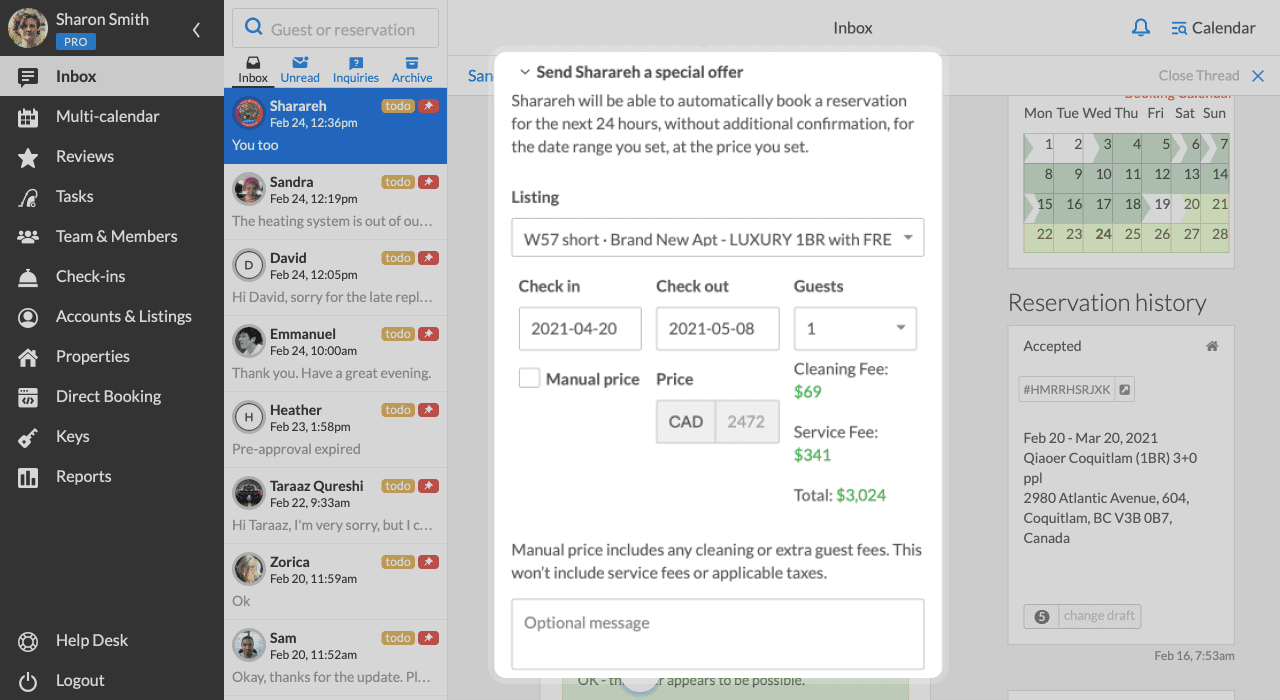This screenshot has width=1280, height=700.
Task: Click the pin icon on Sandra's conversation
Action: tap(429, 182)
